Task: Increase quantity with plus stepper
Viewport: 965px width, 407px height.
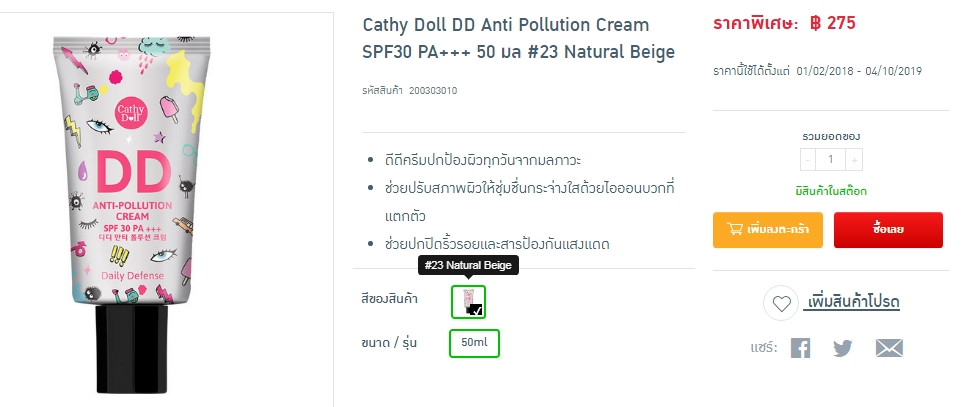Action: (854, 160)
